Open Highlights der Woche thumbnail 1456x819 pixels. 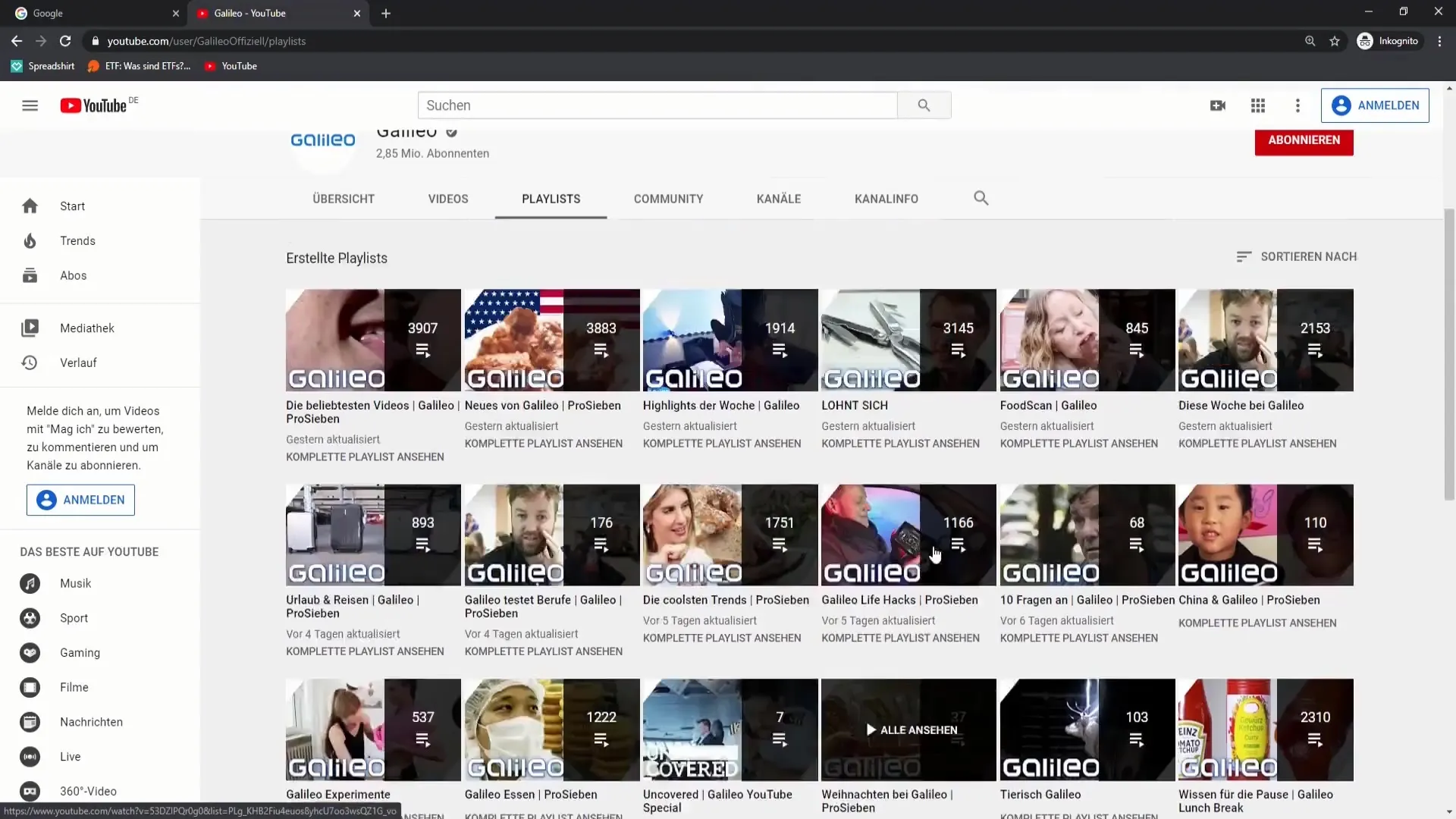point(730,340)
